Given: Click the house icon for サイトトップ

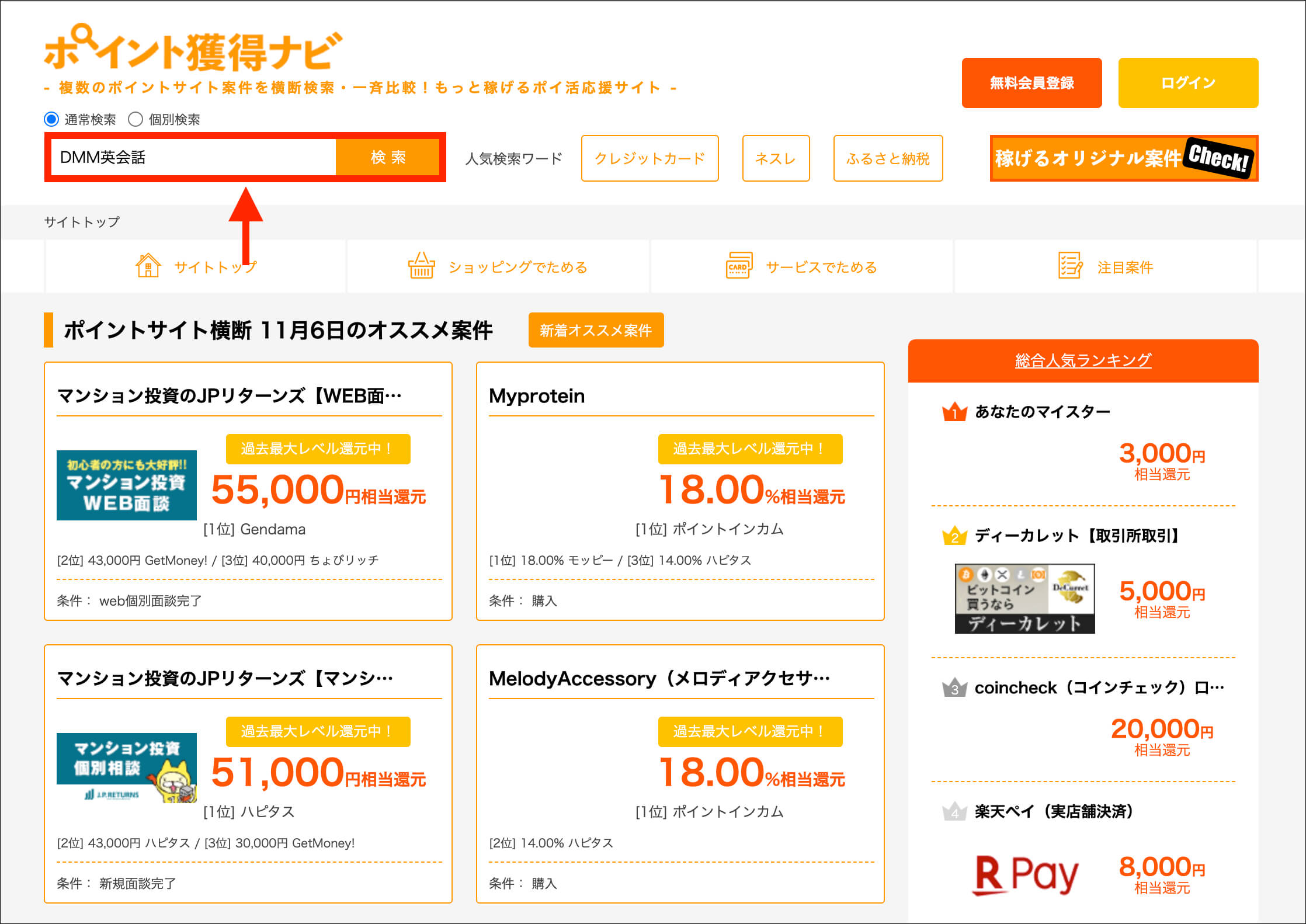Looking at the screenshot, I should [148, 266].
